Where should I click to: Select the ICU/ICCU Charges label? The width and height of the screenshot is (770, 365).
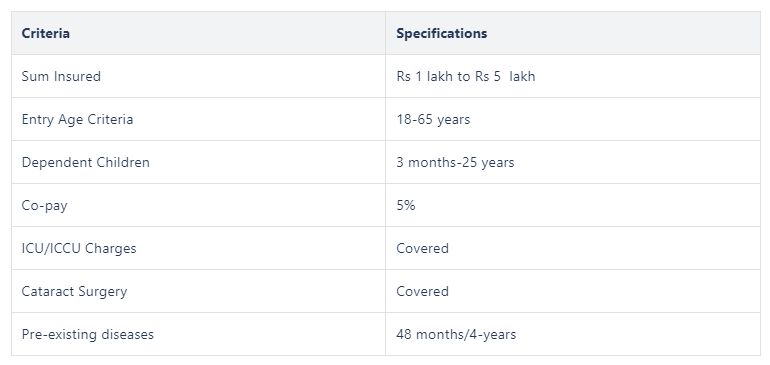tap(79, 248)
